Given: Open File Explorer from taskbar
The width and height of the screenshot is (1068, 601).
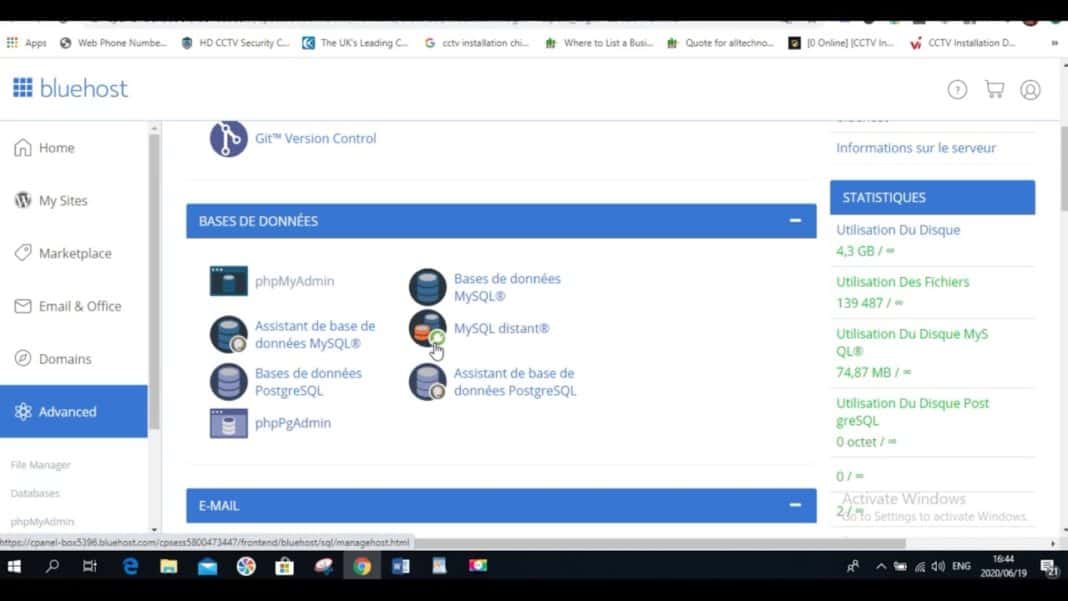Looking at the screenshot, I should click(x=168, y=566).
